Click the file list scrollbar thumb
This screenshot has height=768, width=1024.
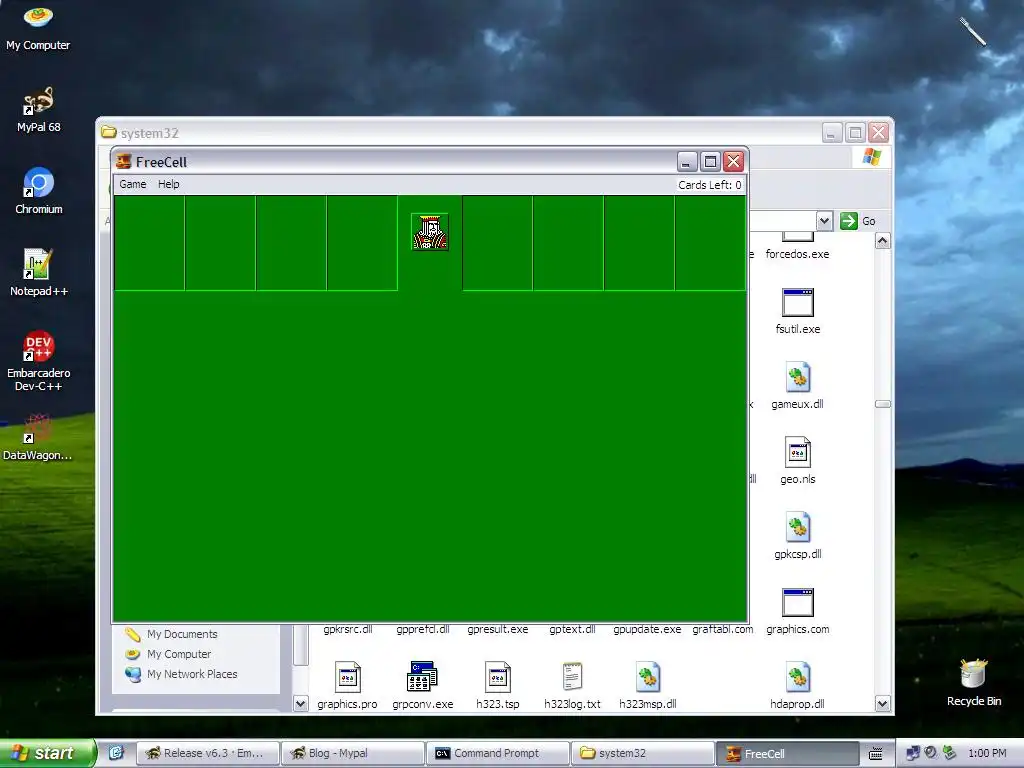[882, 404]
